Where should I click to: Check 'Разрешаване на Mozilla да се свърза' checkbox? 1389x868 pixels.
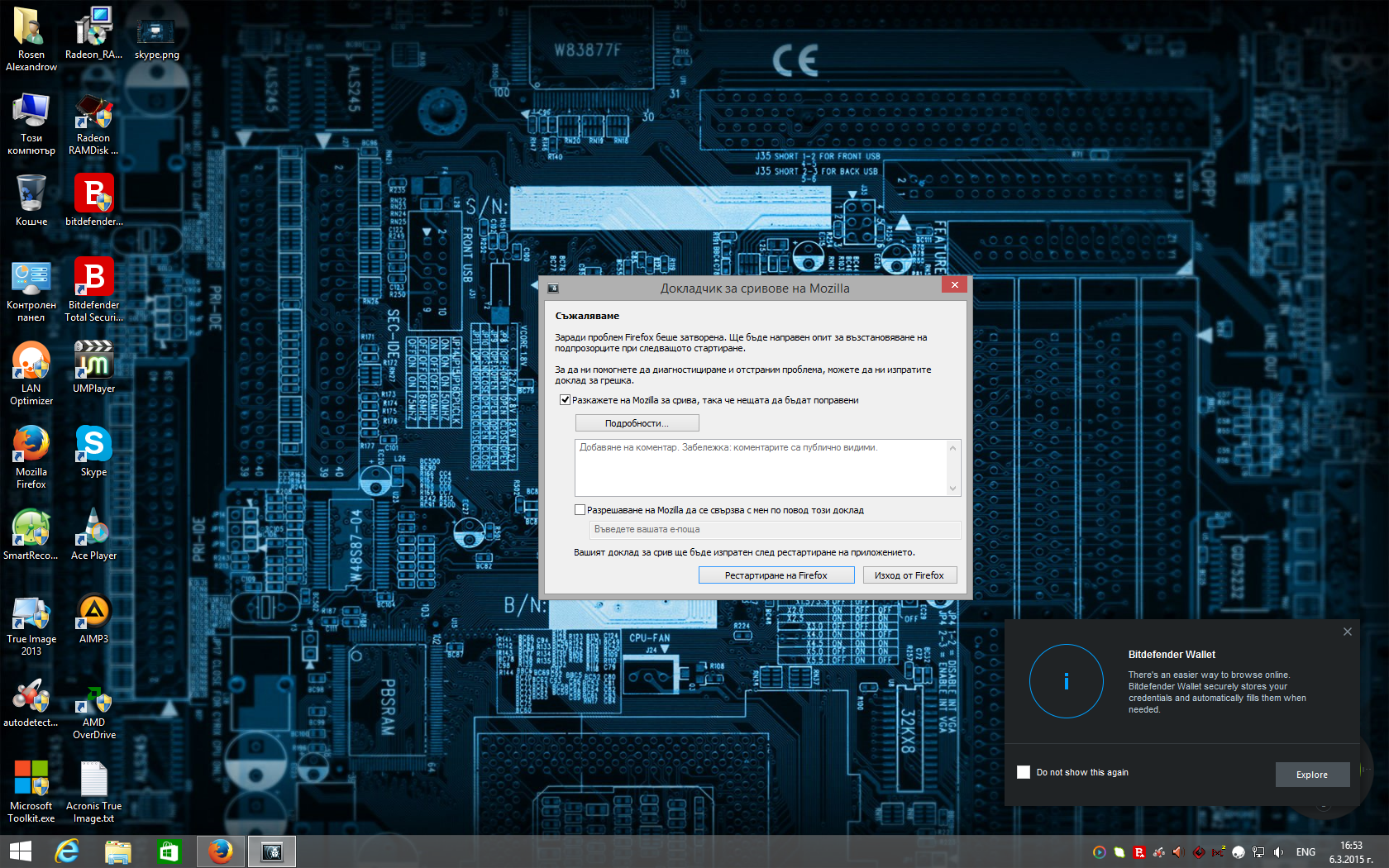click(x=580, y=510)
